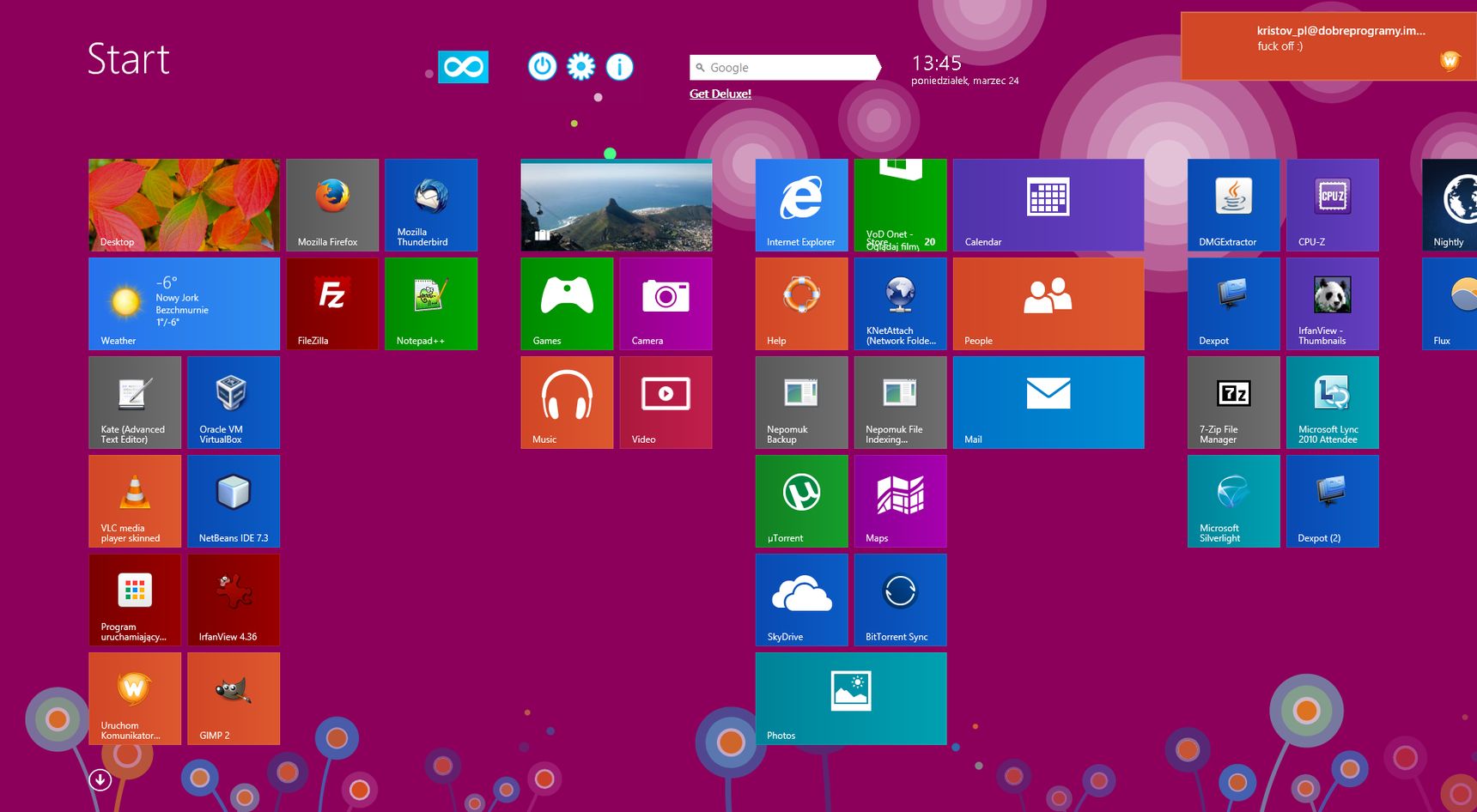Open Nepomuk Backup tile
This screenshot has width=1477, height=812.
coord(802,403)
